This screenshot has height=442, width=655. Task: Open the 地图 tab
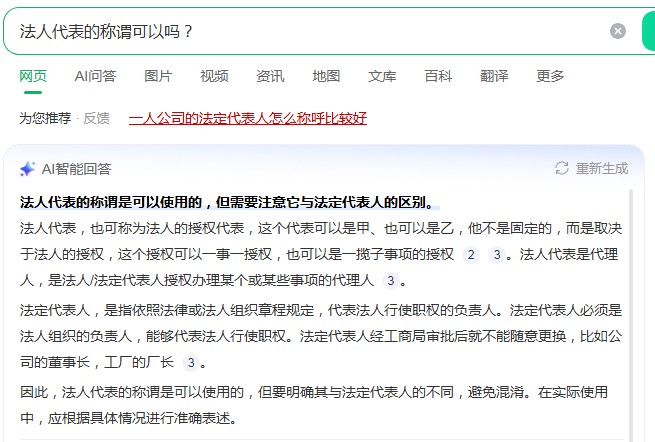[x=326, y=76]
